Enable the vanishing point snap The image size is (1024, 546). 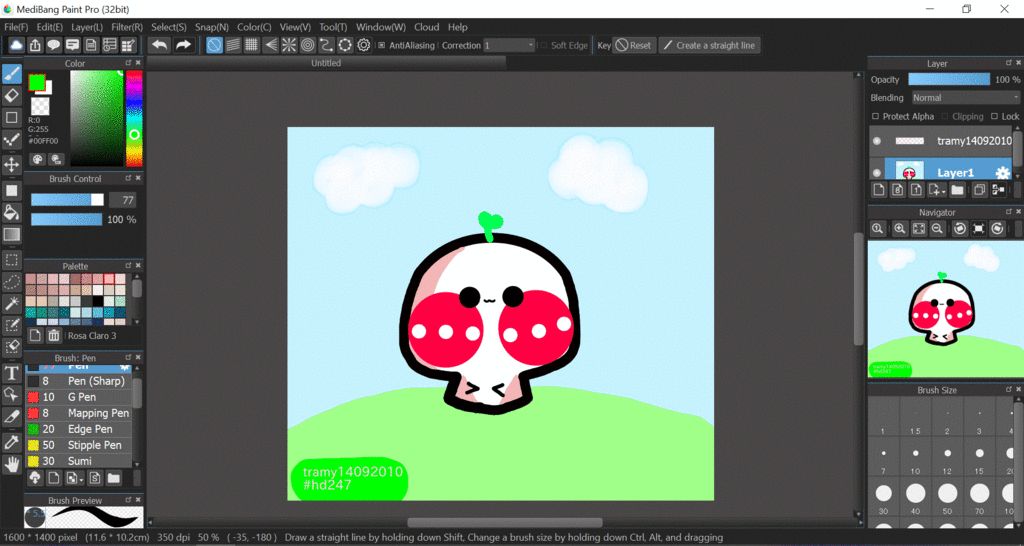click(270, 45)
